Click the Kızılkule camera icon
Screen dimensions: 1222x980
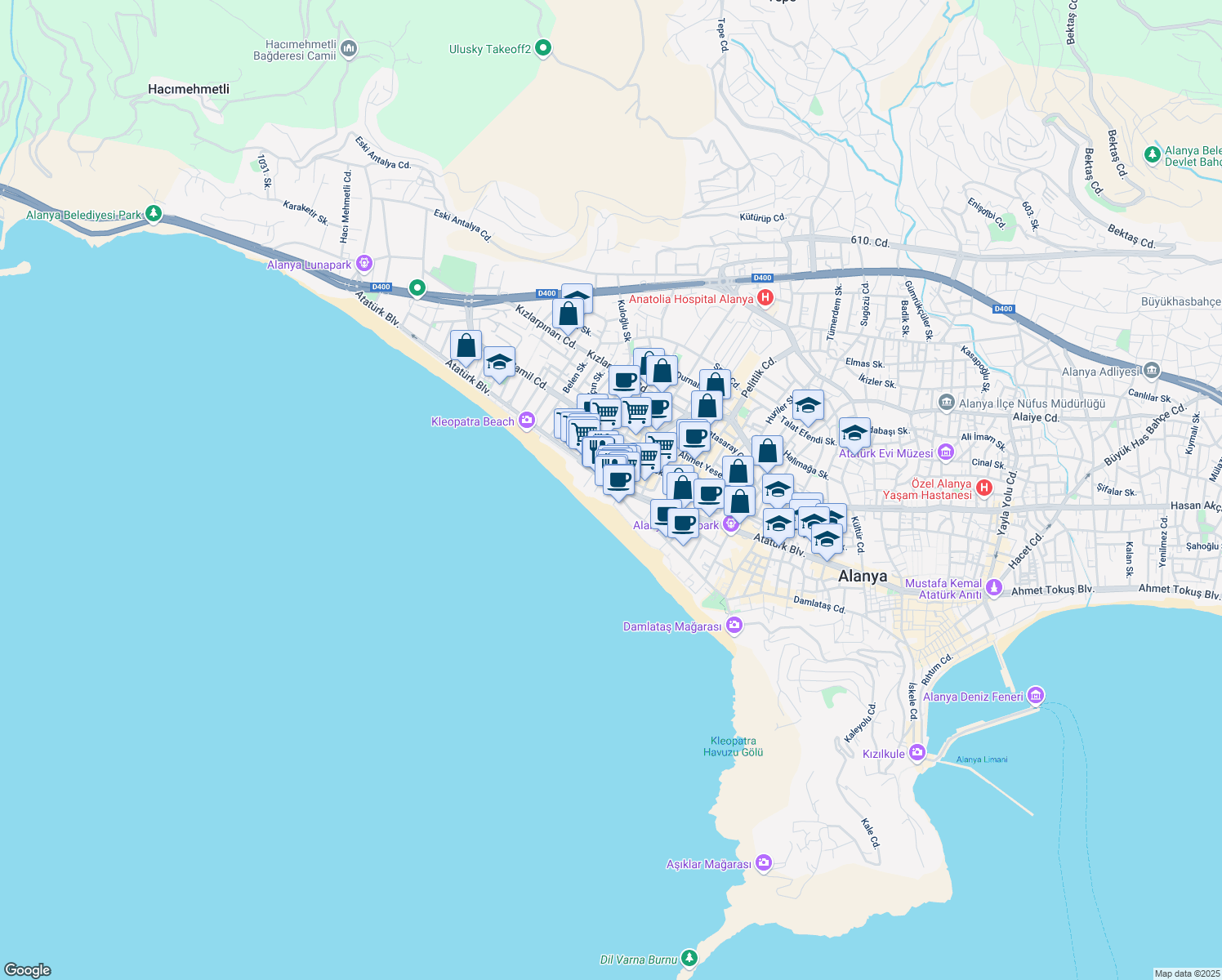click(x=917, y=752)
